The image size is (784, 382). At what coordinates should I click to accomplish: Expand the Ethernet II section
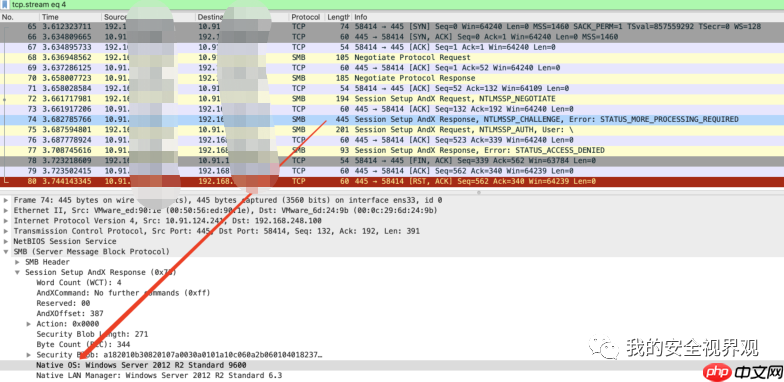tap(6, 210)
